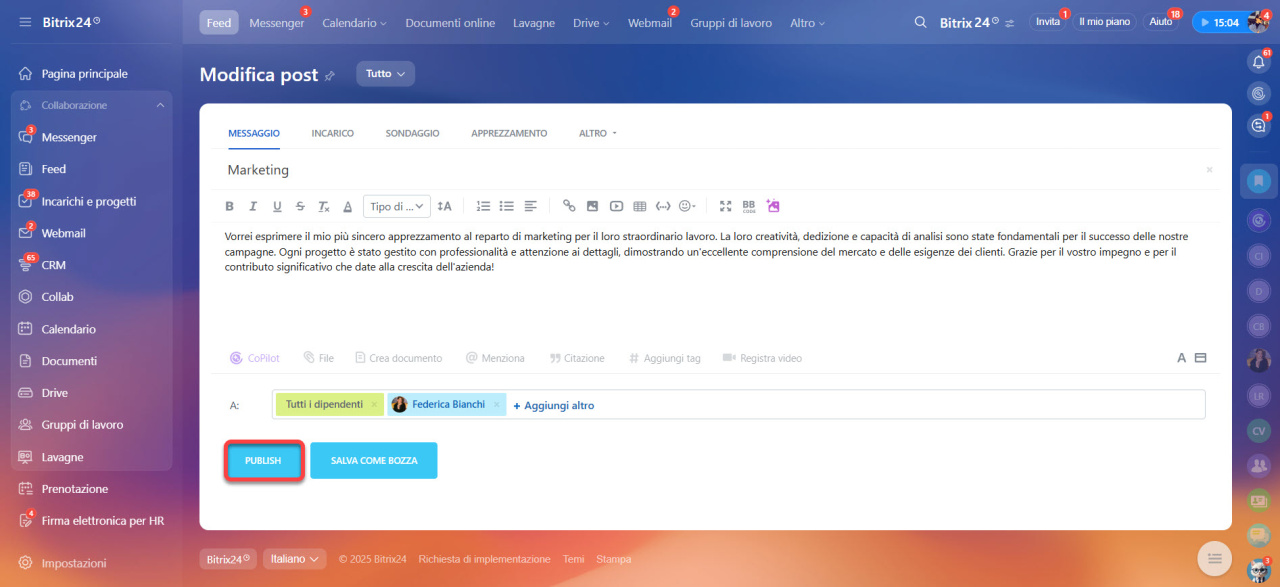Insert a numbered list
Viewport: 1280px width, 587px height.
483,206
